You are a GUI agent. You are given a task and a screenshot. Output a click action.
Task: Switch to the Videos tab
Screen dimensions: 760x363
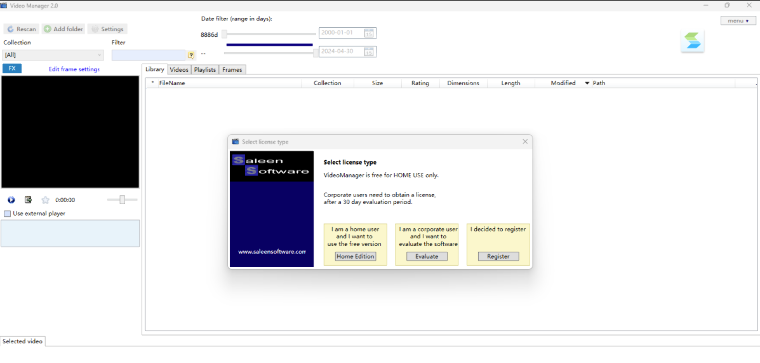tap(179, 70)
